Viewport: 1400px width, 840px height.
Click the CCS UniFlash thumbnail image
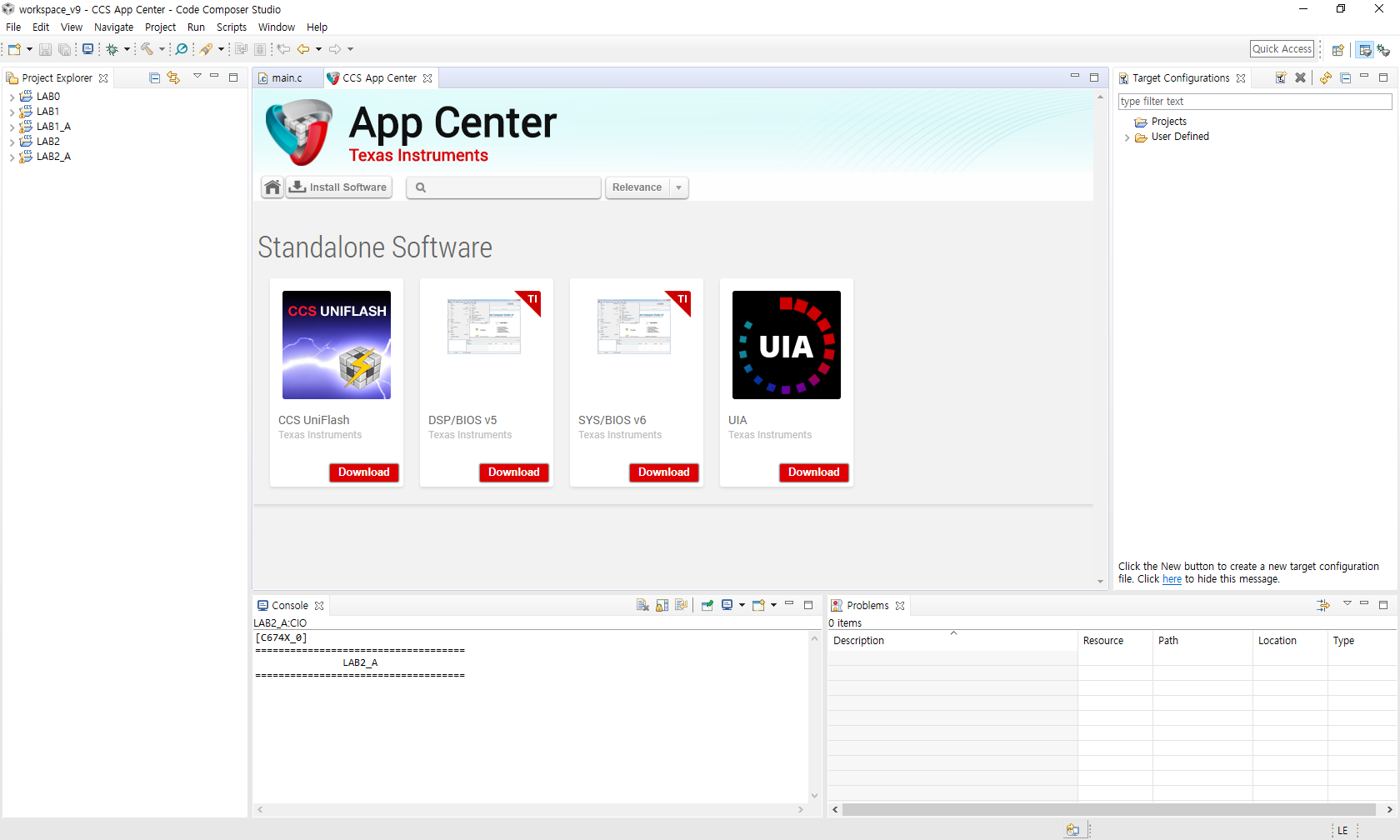337,345
